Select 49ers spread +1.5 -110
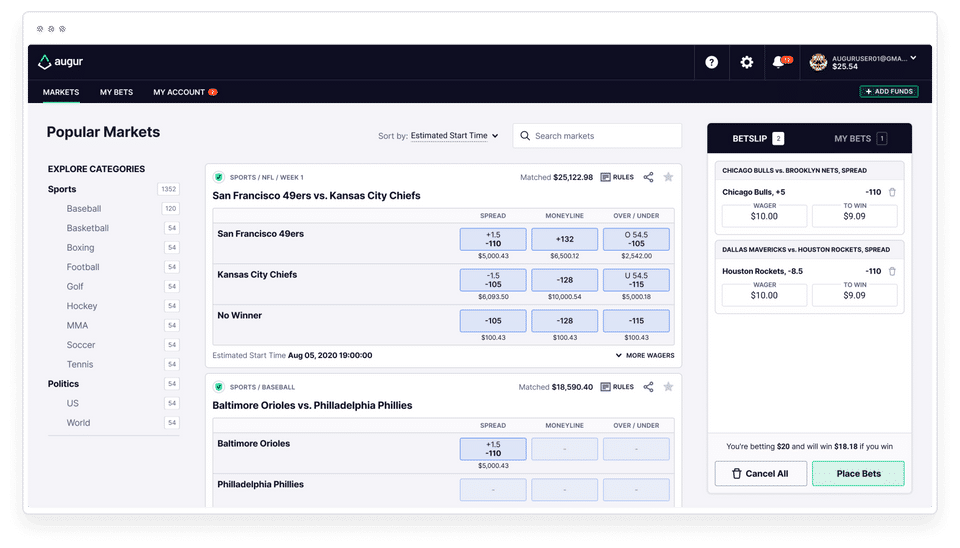Screen dimensions: 960x548 [493, 239]
